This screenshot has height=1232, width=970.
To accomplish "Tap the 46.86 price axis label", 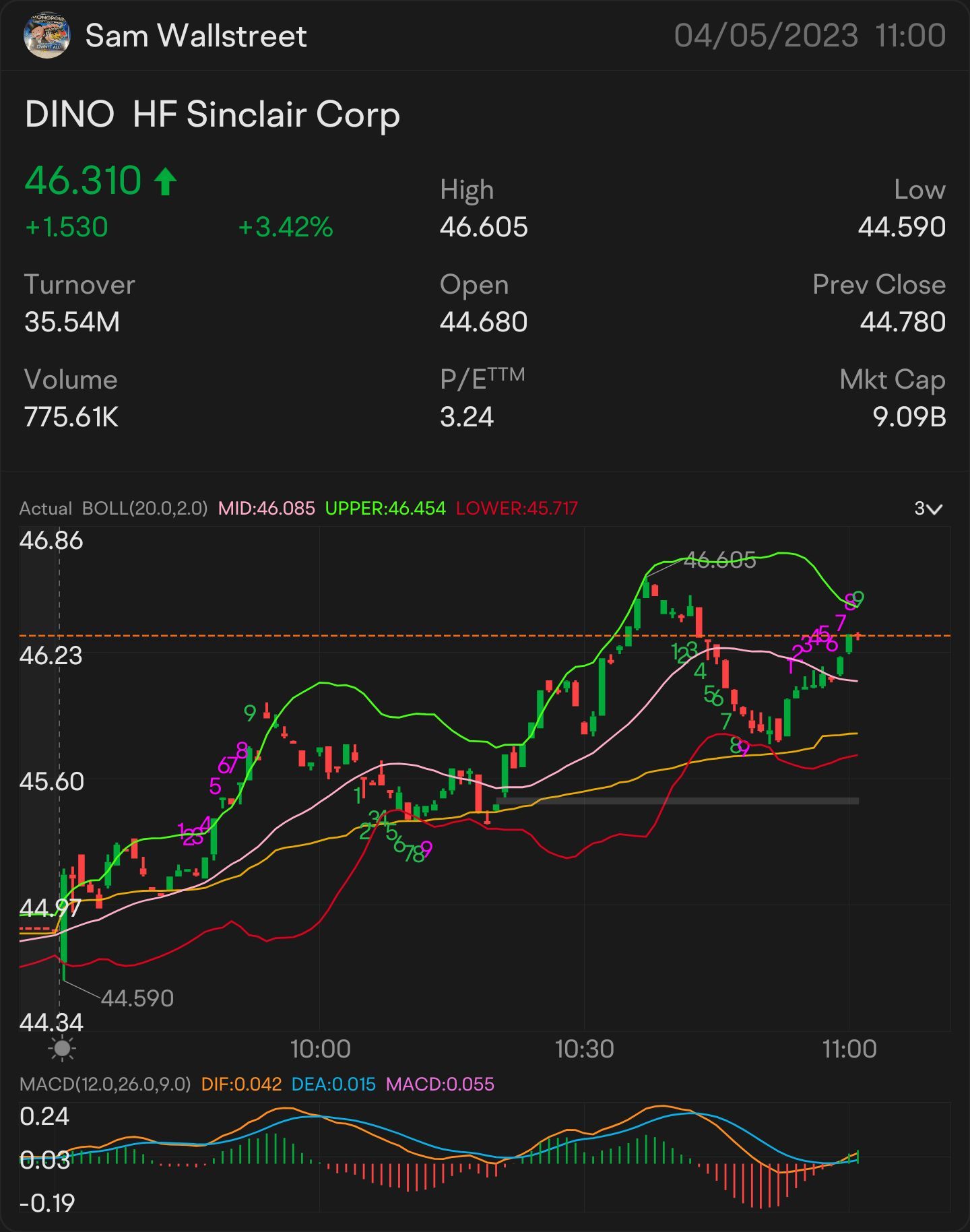I will click(51, 541).
